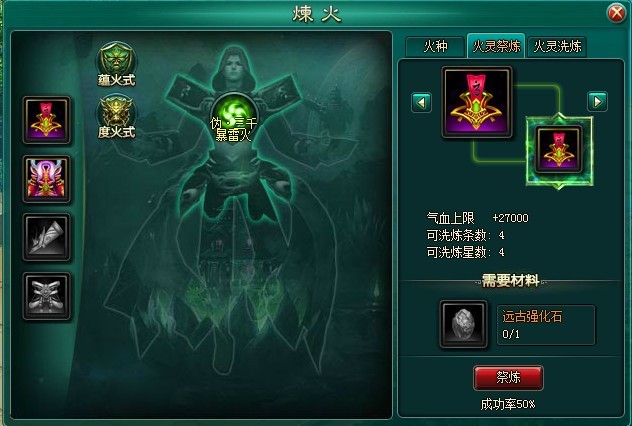Close the 煉火 window
632x426 pixels.
coord(616,13)
